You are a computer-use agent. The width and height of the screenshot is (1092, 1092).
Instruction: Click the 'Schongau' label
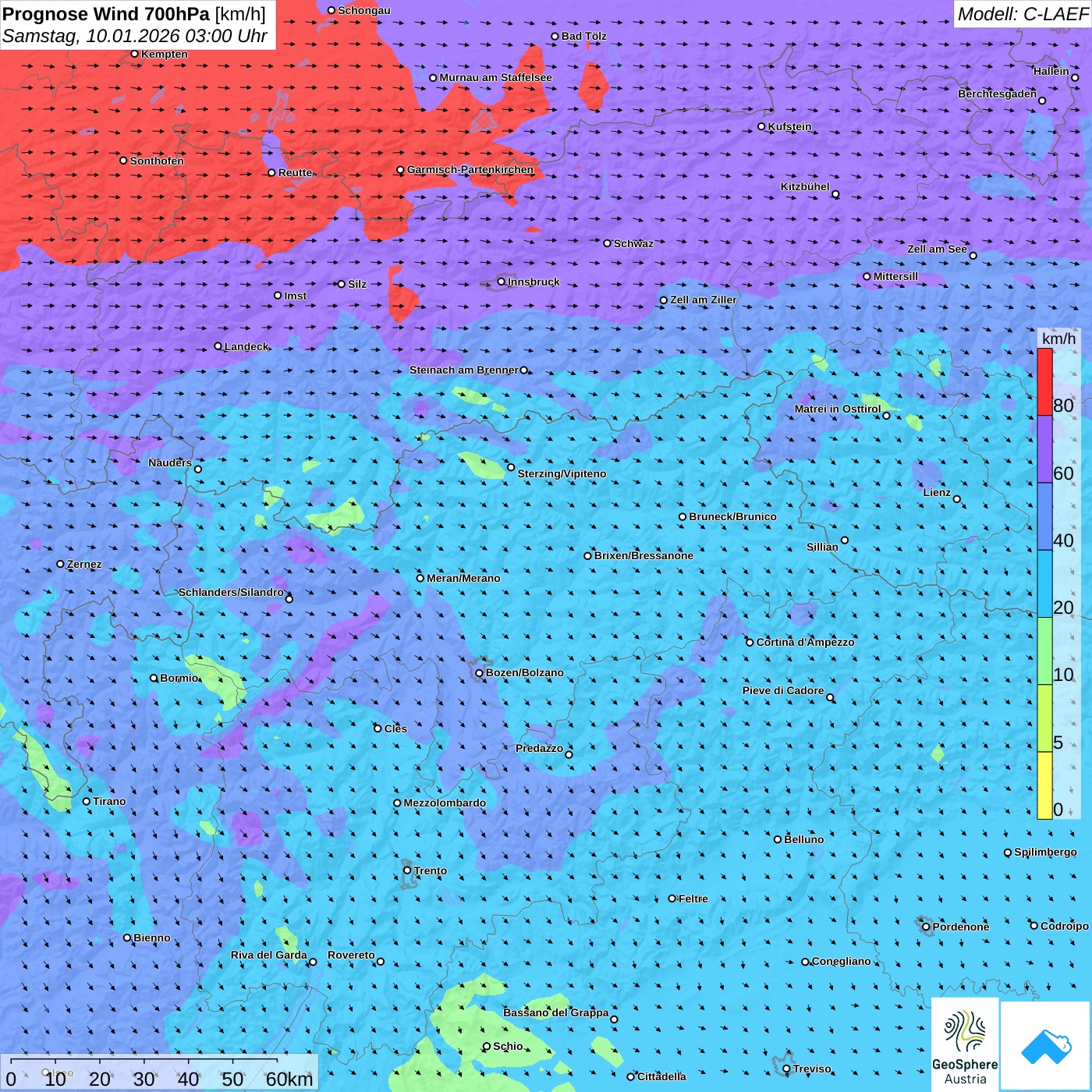point(364,10)
